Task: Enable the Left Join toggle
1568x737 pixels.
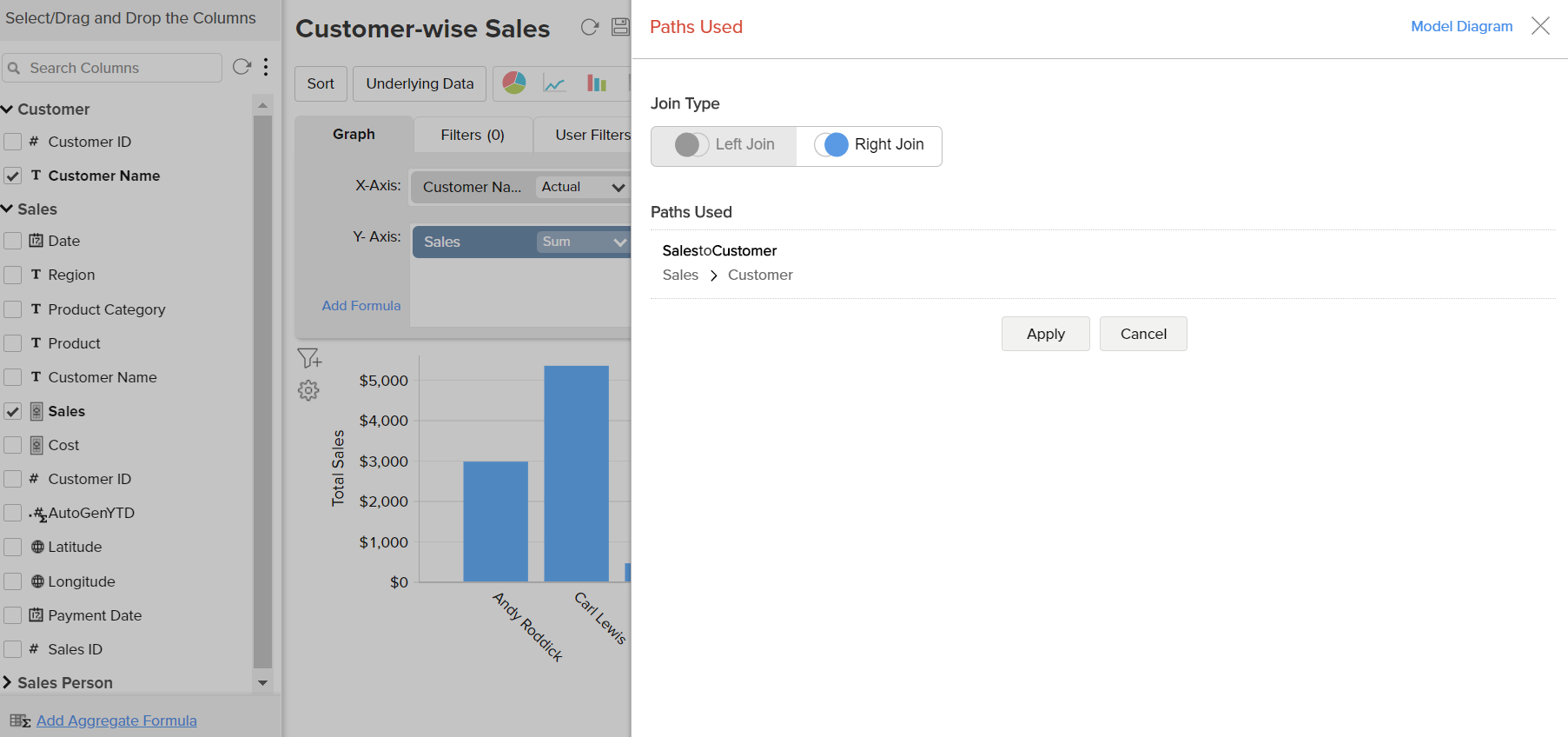Action: [691, 145]
